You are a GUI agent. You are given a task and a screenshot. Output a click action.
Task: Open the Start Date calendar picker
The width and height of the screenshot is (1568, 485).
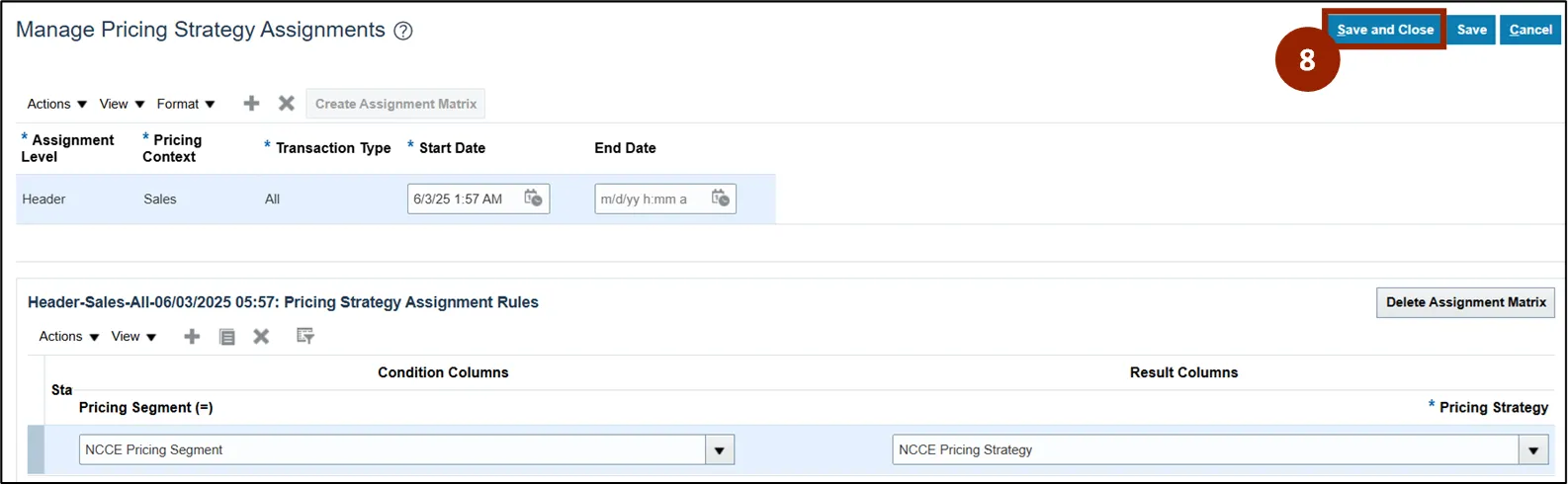[x=533, y=199]
